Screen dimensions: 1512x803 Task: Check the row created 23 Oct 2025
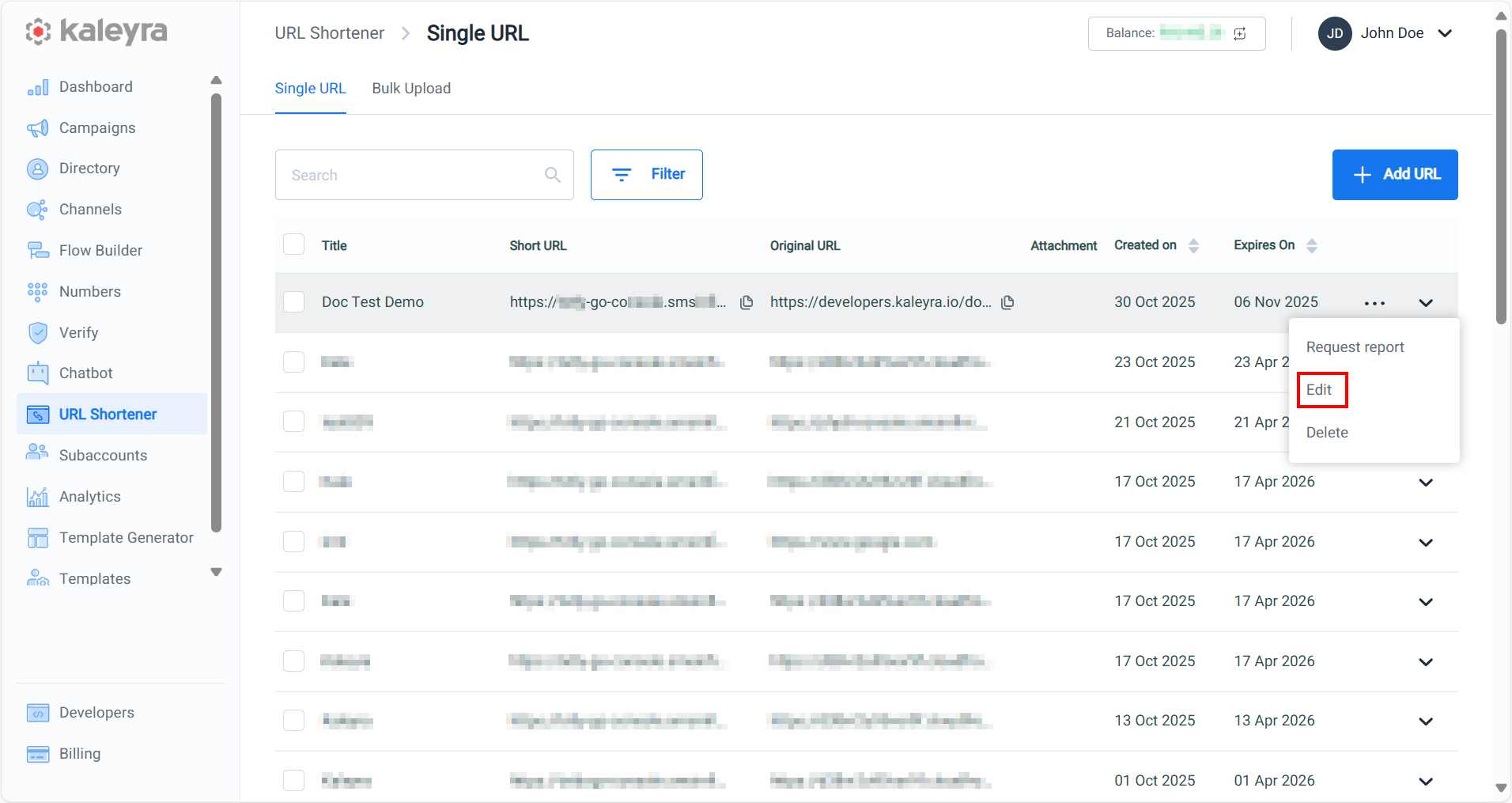[294, 362]
